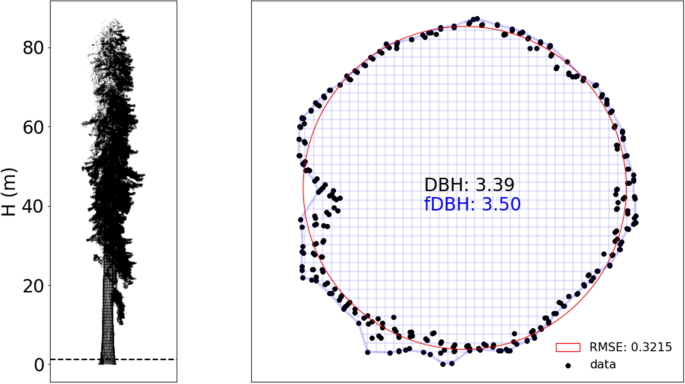Click the RMSE: 0.3215 legend text
The height and width of the screenshot is (384, 685).
[630, 347]
